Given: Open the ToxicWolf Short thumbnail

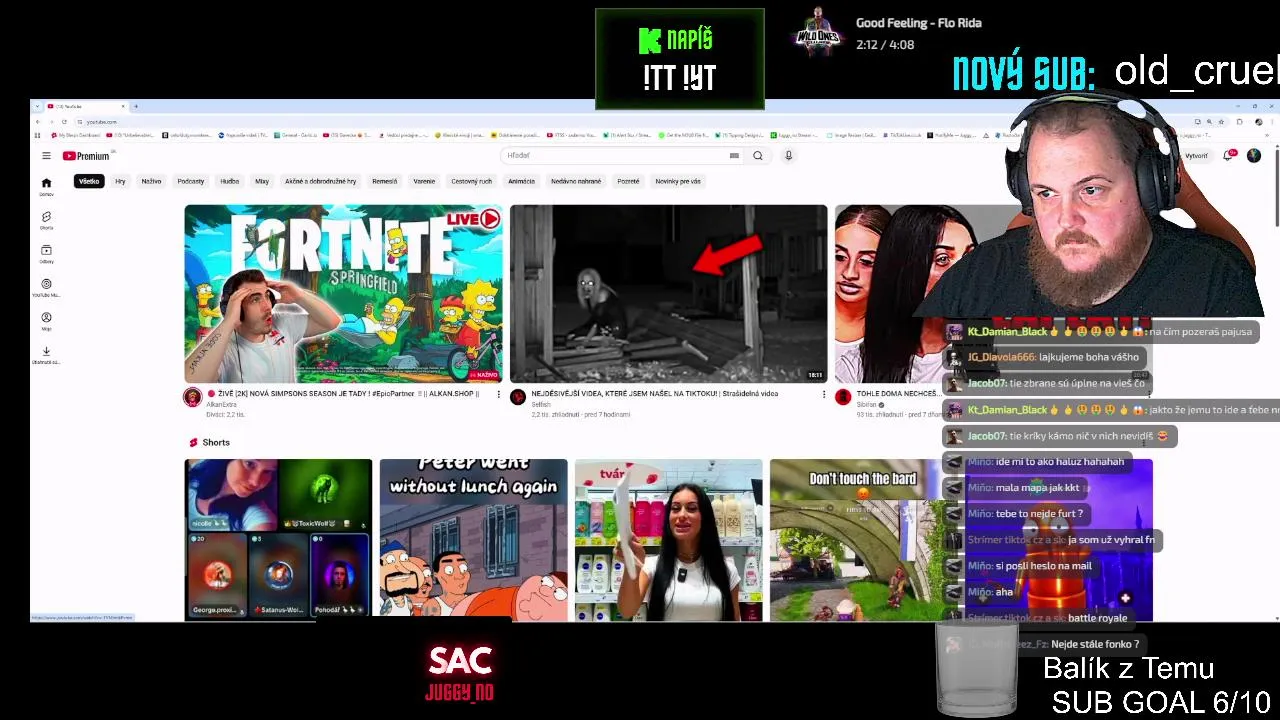Looking at the screenshot, I should coord(278,540).
